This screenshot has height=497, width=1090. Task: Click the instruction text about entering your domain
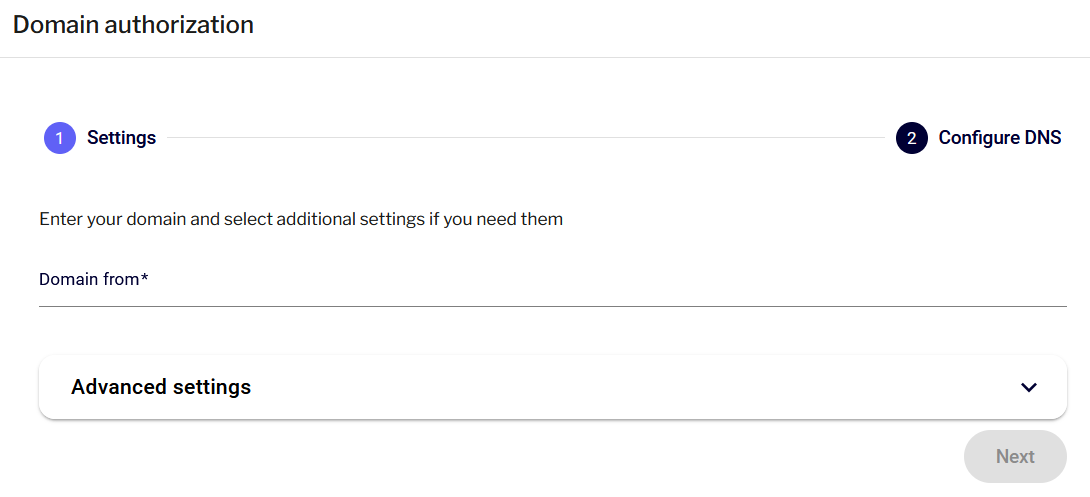click(x=301, y=219)
